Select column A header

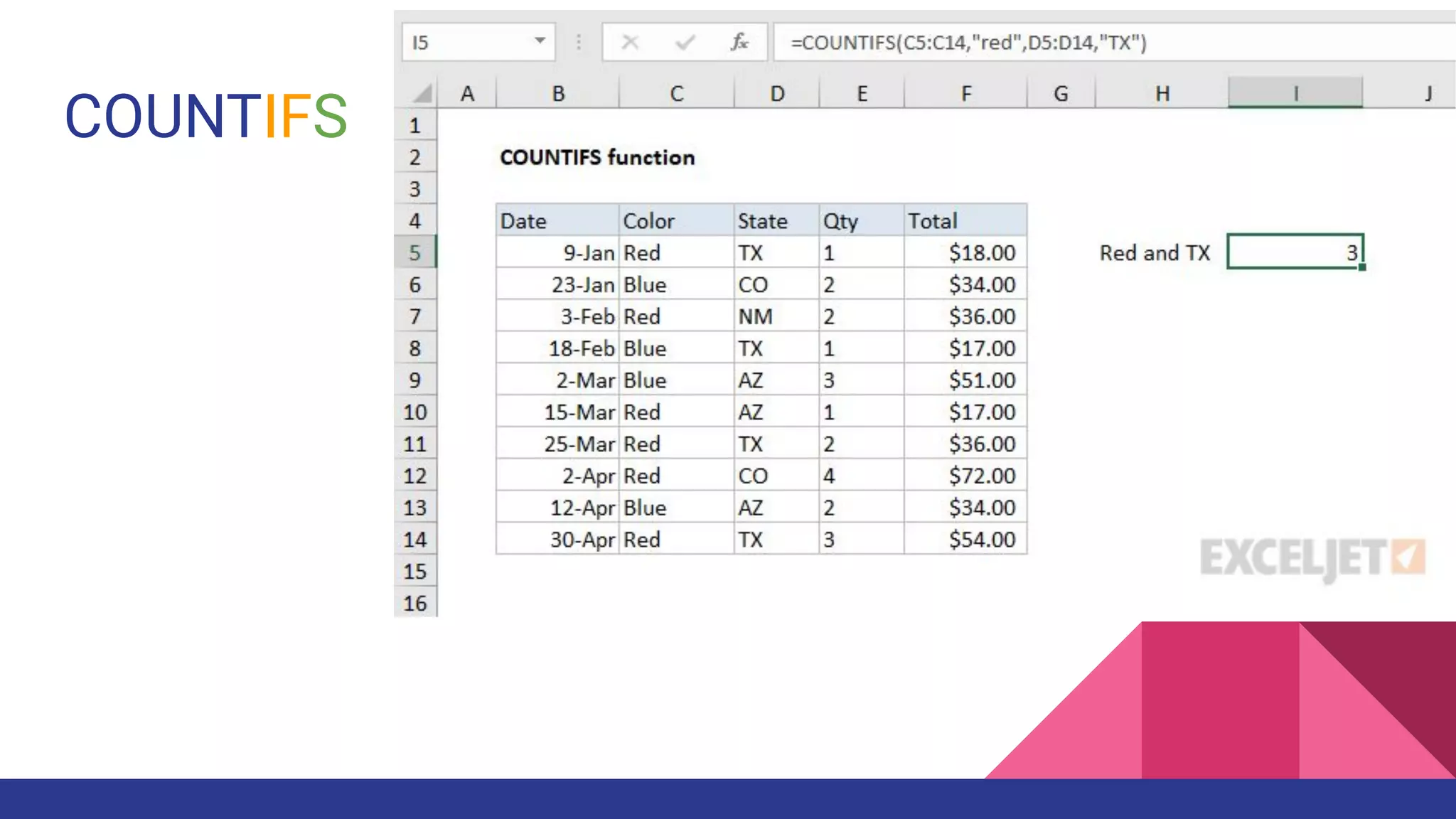click(x=467, y=93)
